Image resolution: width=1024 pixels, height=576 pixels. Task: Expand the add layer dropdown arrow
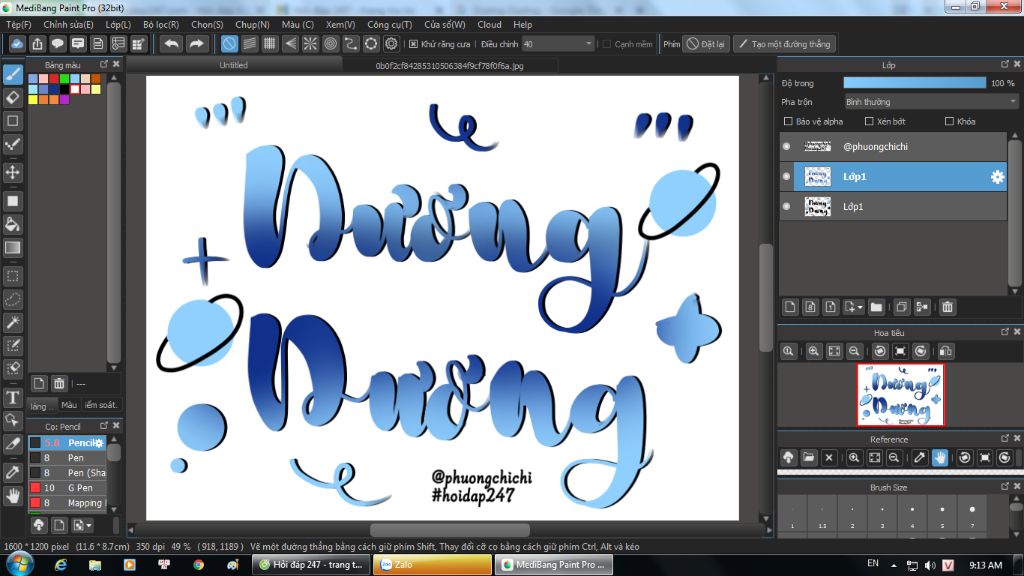pyautogui.click(x=860, y=307)
